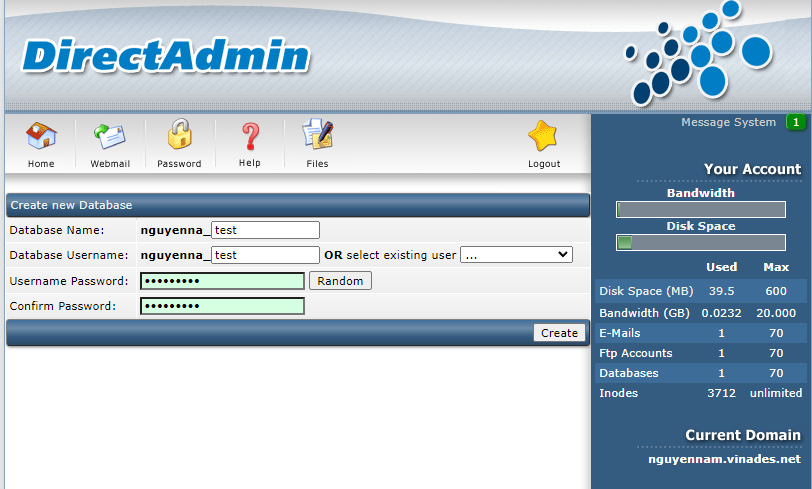The image size is (812, 489).
Task: Click the Disk Space (MB) row label
Action: [x=646, y=291]
